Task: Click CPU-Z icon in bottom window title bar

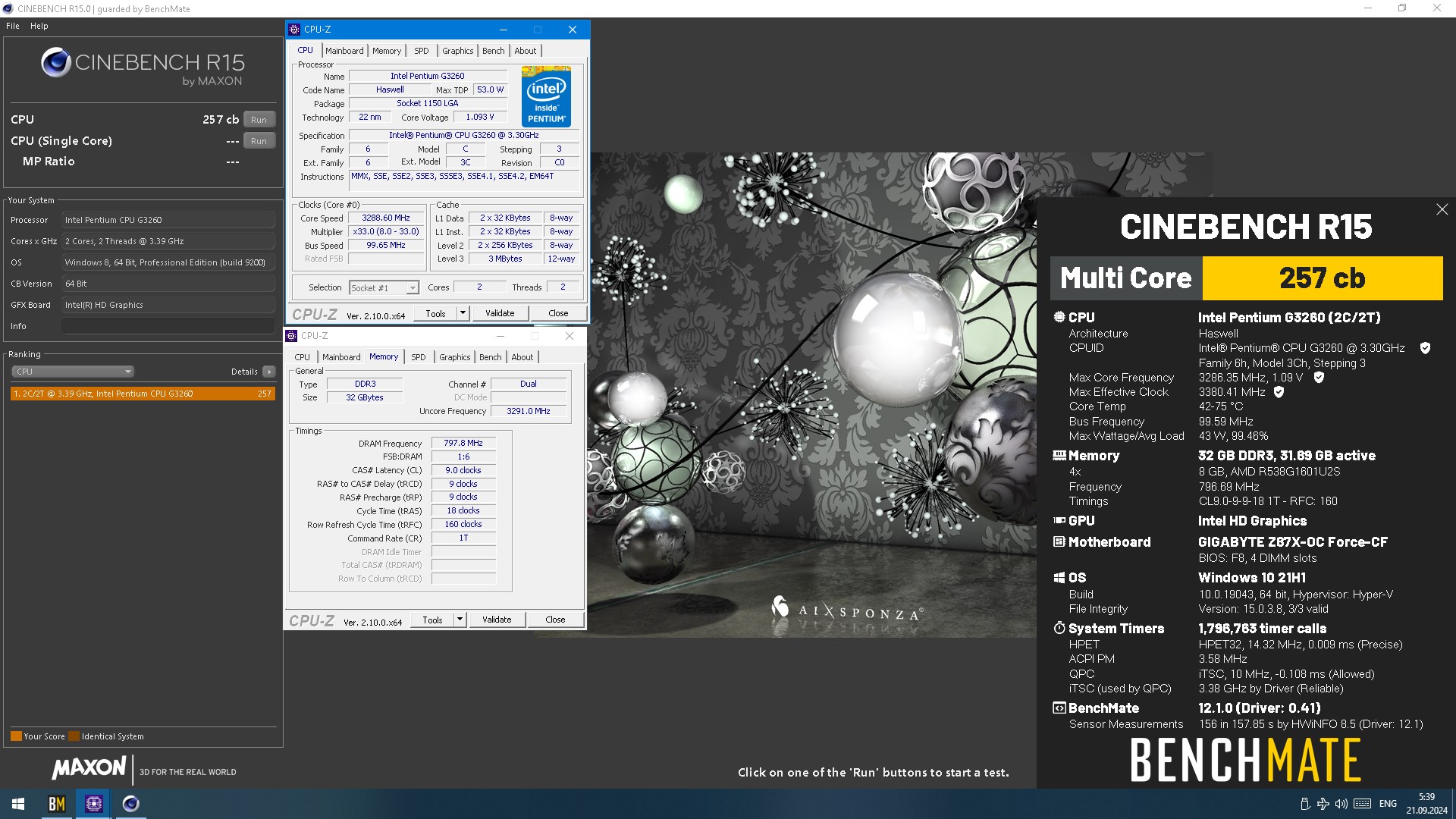Action: click(291, 336)
